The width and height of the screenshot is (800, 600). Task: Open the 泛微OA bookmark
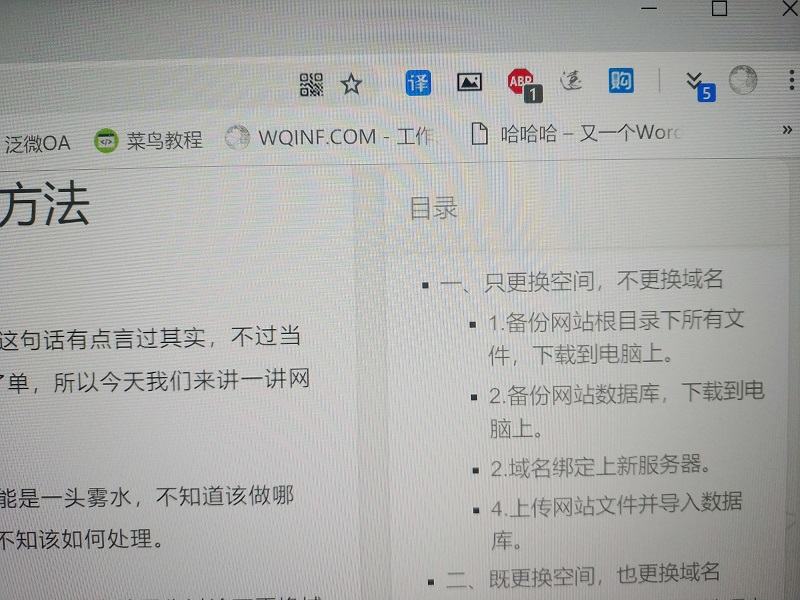(36, 143)
